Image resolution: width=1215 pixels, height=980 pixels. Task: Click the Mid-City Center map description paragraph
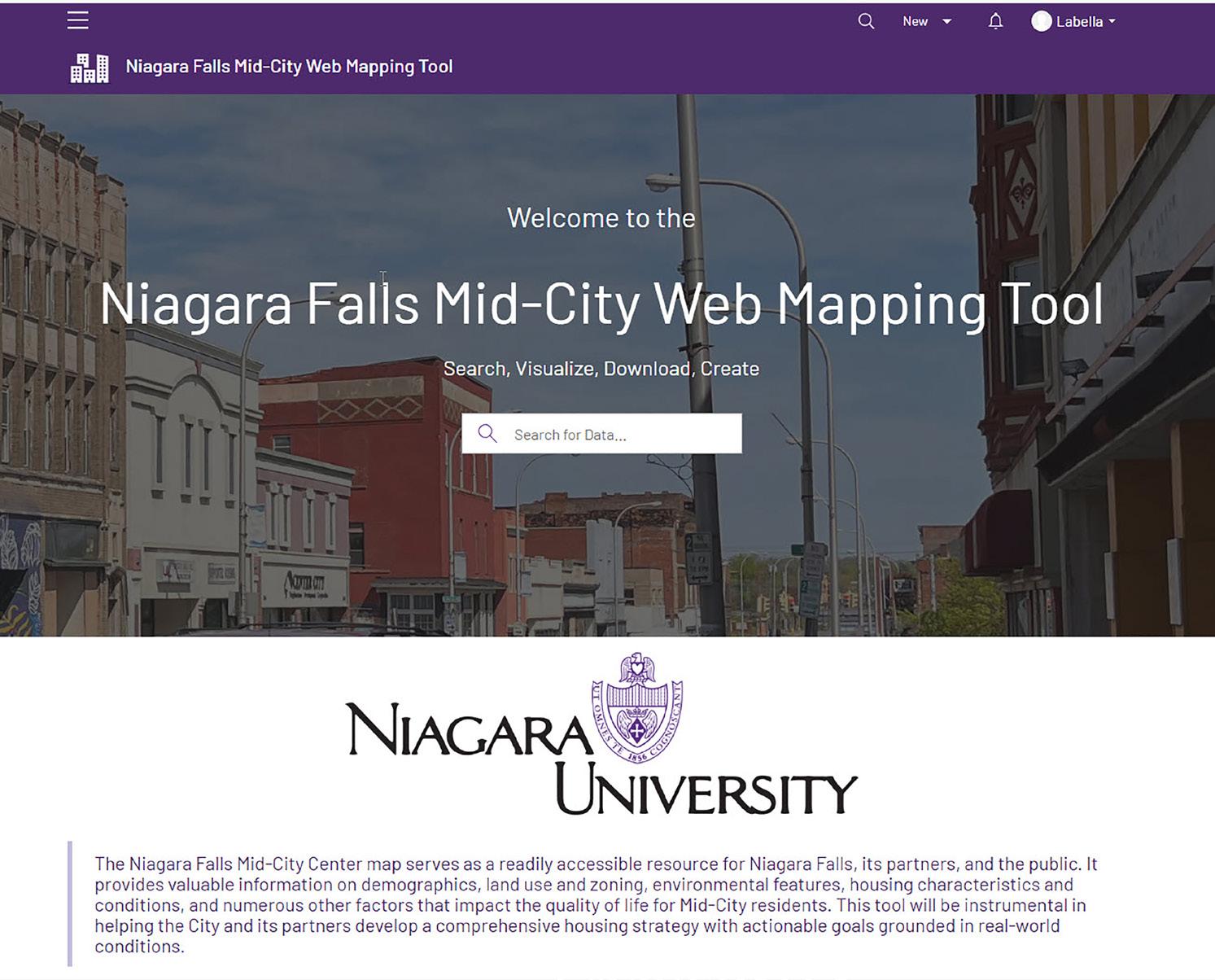point(596,904)
